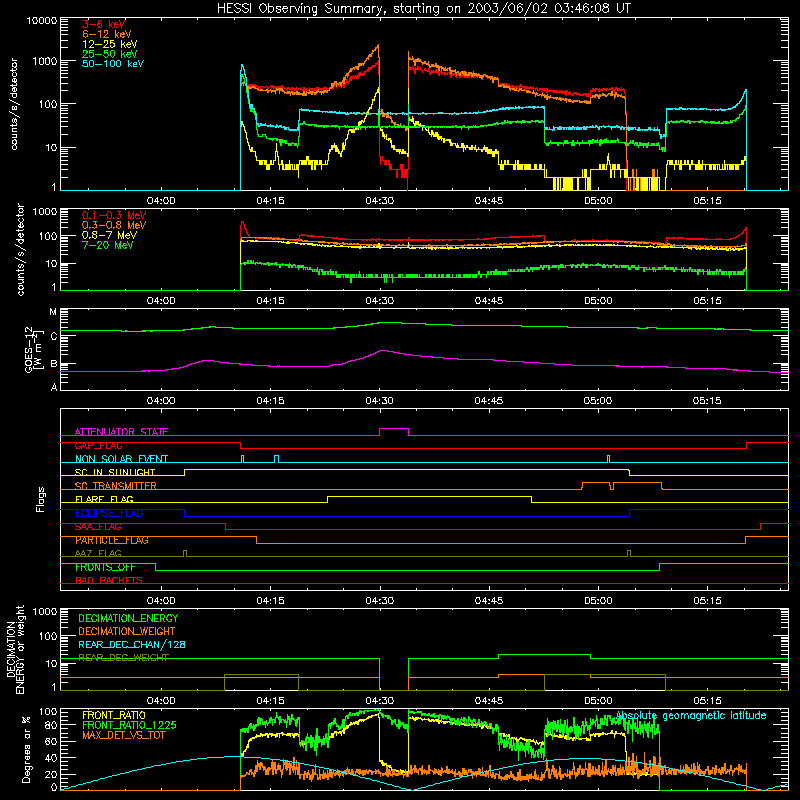Click the FRONTS_OFF flag label
The image size is (800, 800).
point(105,567)
